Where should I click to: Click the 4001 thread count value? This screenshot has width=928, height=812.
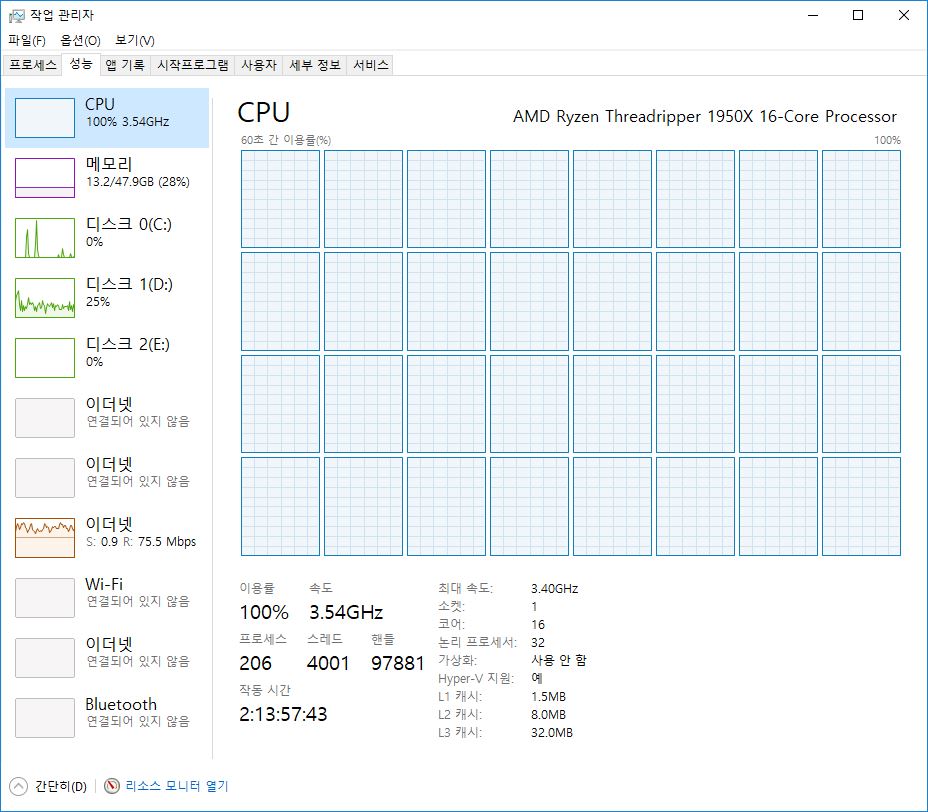(x=328, y=663)
